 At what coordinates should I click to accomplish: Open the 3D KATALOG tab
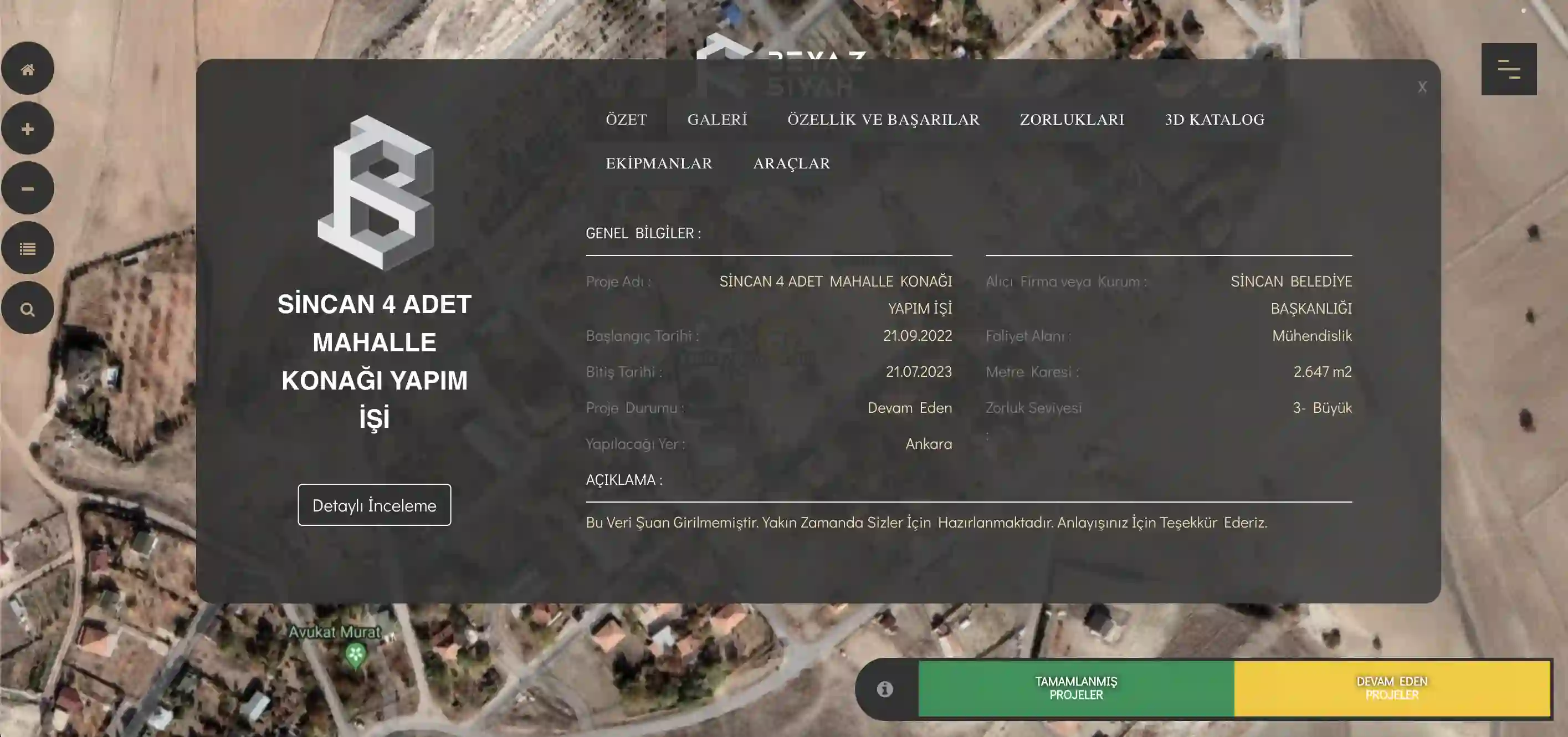tap(1214, 120)
